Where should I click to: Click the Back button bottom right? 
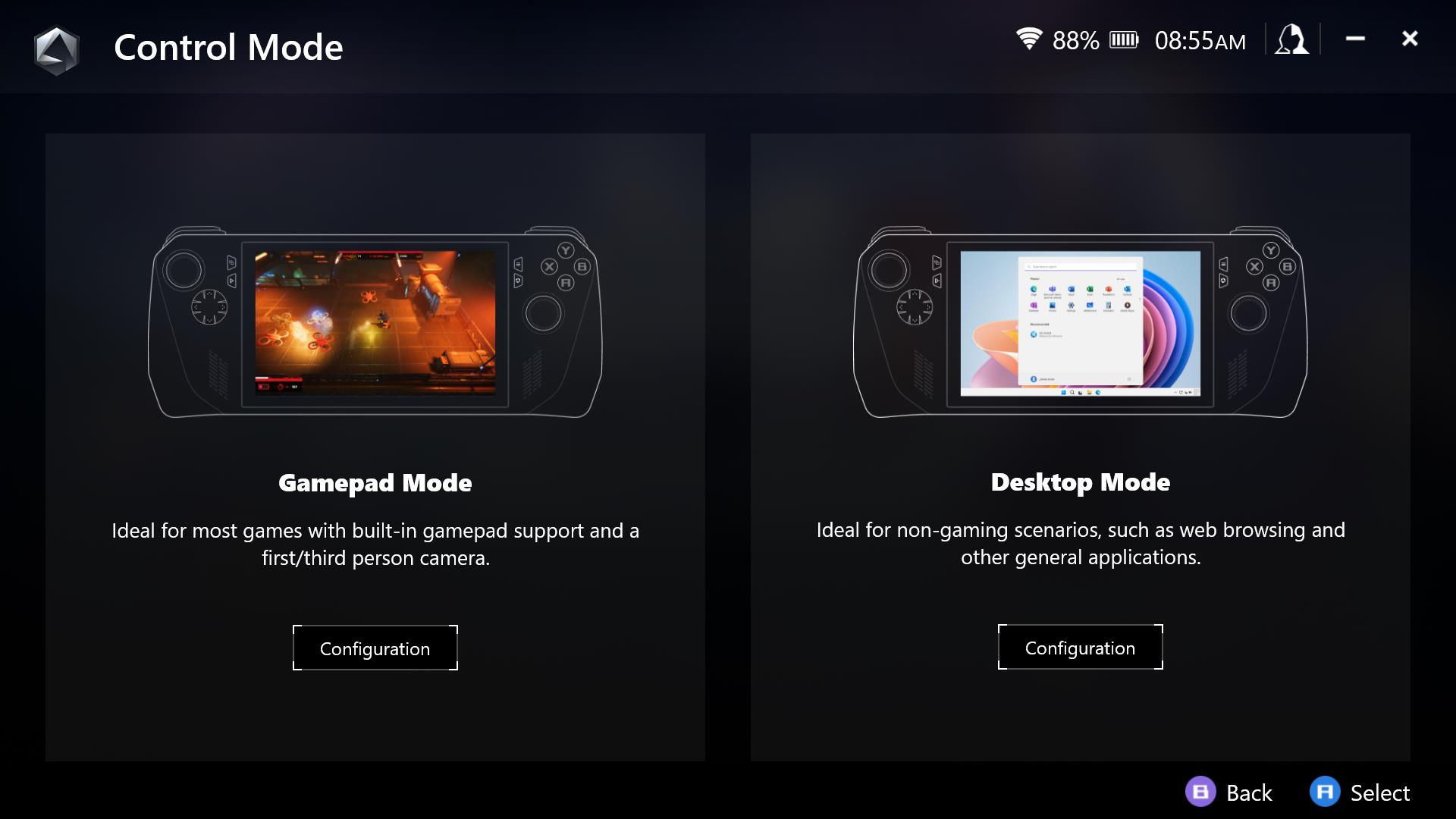(x=1231, y=793)
